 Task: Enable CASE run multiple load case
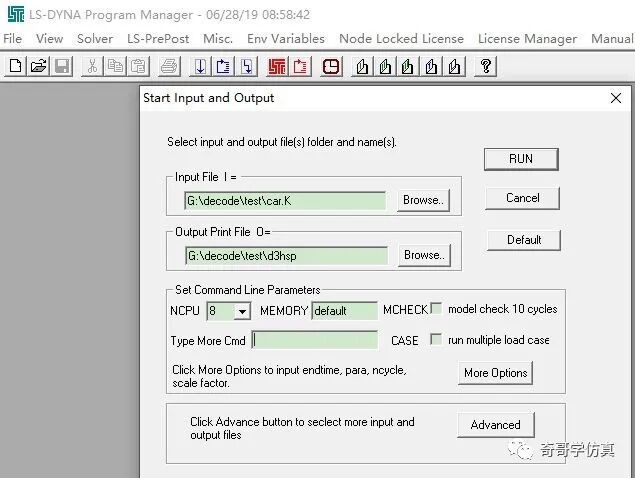point(436,339)
